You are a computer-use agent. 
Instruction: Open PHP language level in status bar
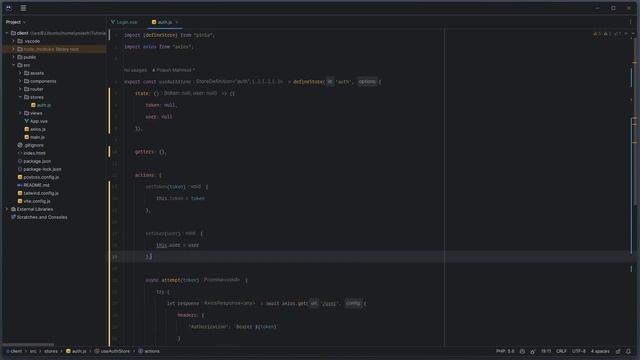[x=505, y=351]
